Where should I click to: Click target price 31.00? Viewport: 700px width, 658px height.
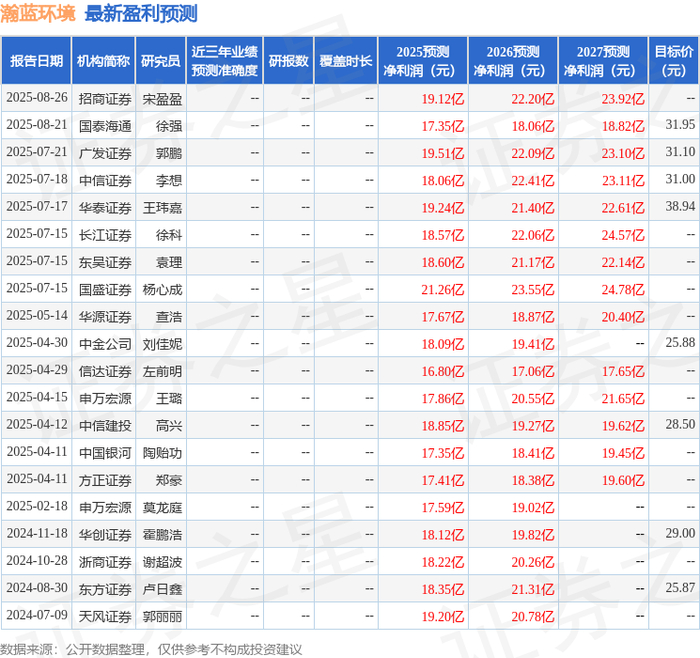click(x=680, y=179)
